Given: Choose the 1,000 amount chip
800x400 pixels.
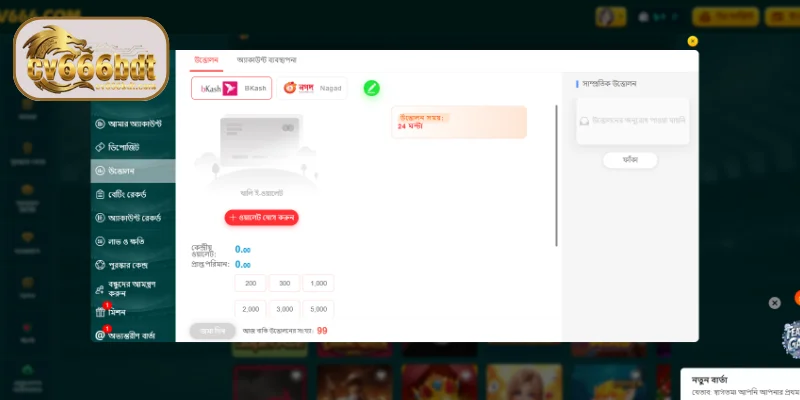Looking at the screenshot, I should pyautogui.click(x=318, y=283).
